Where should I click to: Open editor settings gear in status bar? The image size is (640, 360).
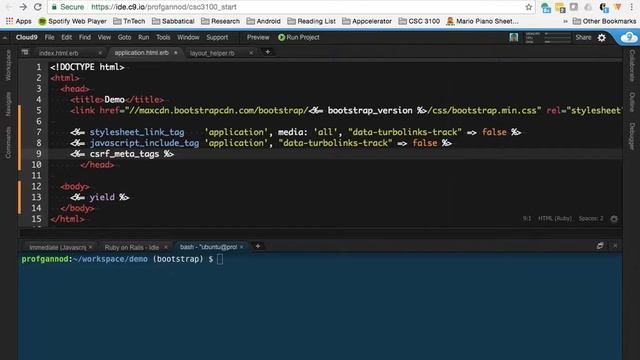[x=614, y=219]
